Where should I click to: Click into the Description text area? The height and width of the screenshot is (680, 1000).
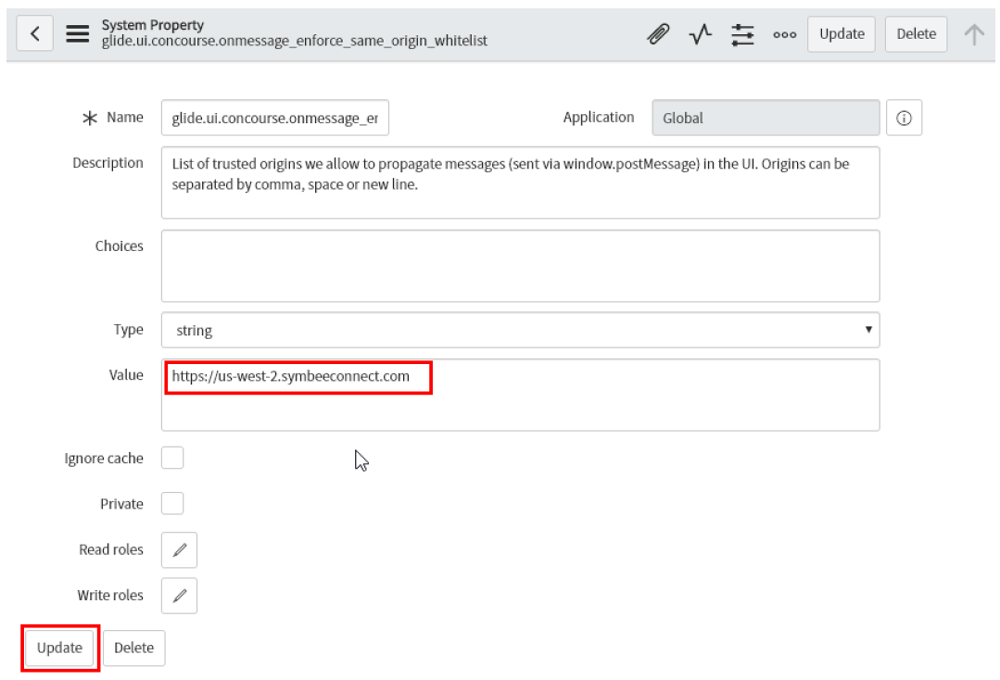coord(520,183)
